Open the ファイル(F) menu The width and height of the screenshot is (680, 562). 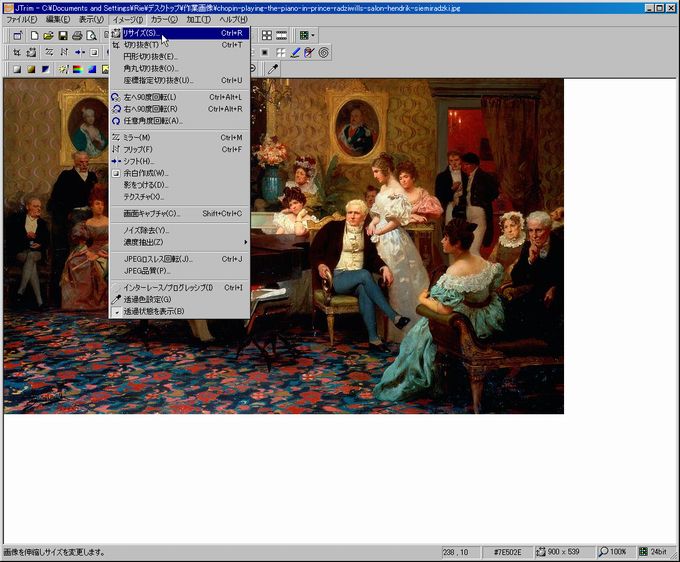pyautogui.click(x=21, y=20)
